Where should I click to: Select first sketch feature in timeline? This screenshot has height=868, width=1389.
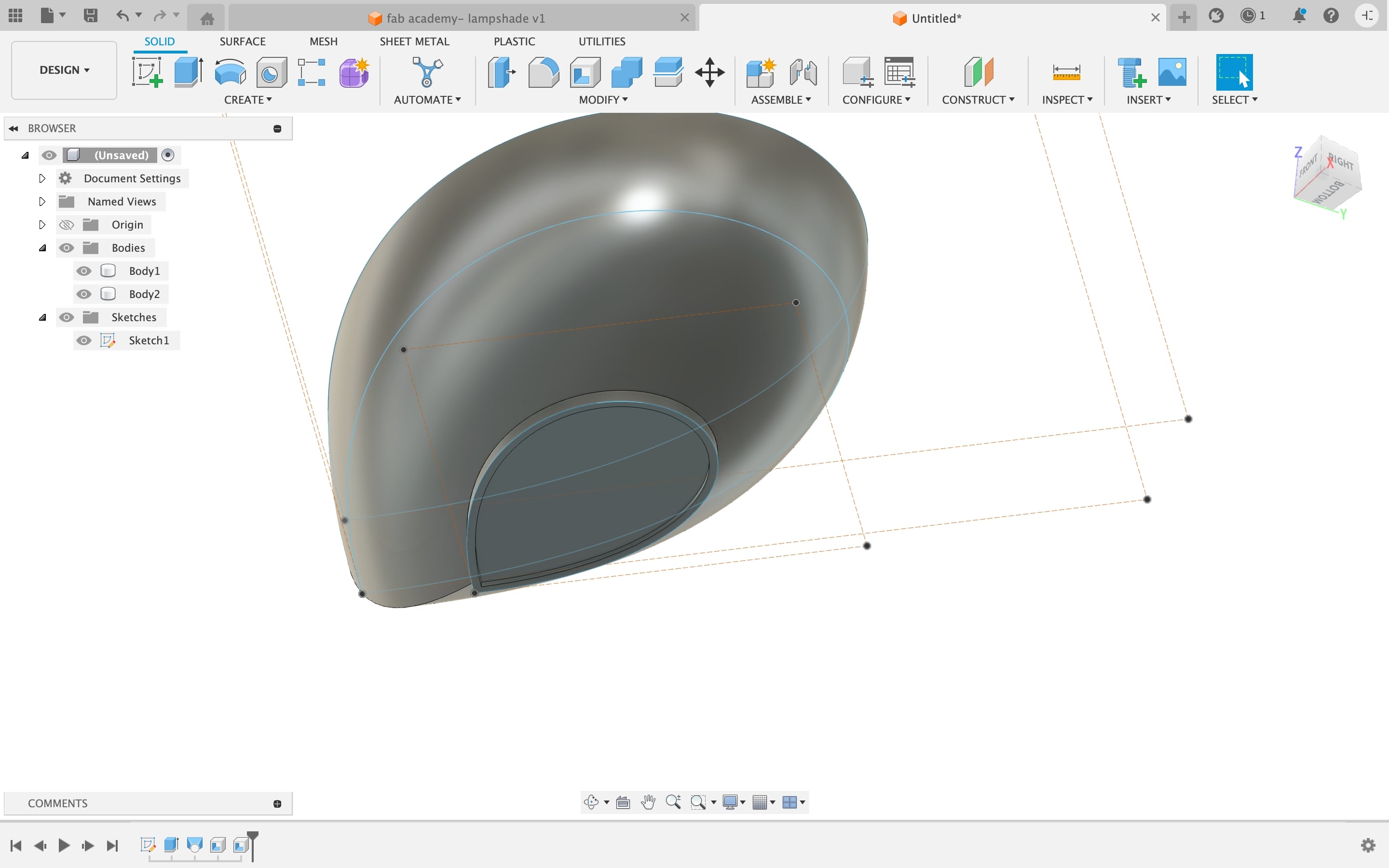148,844
